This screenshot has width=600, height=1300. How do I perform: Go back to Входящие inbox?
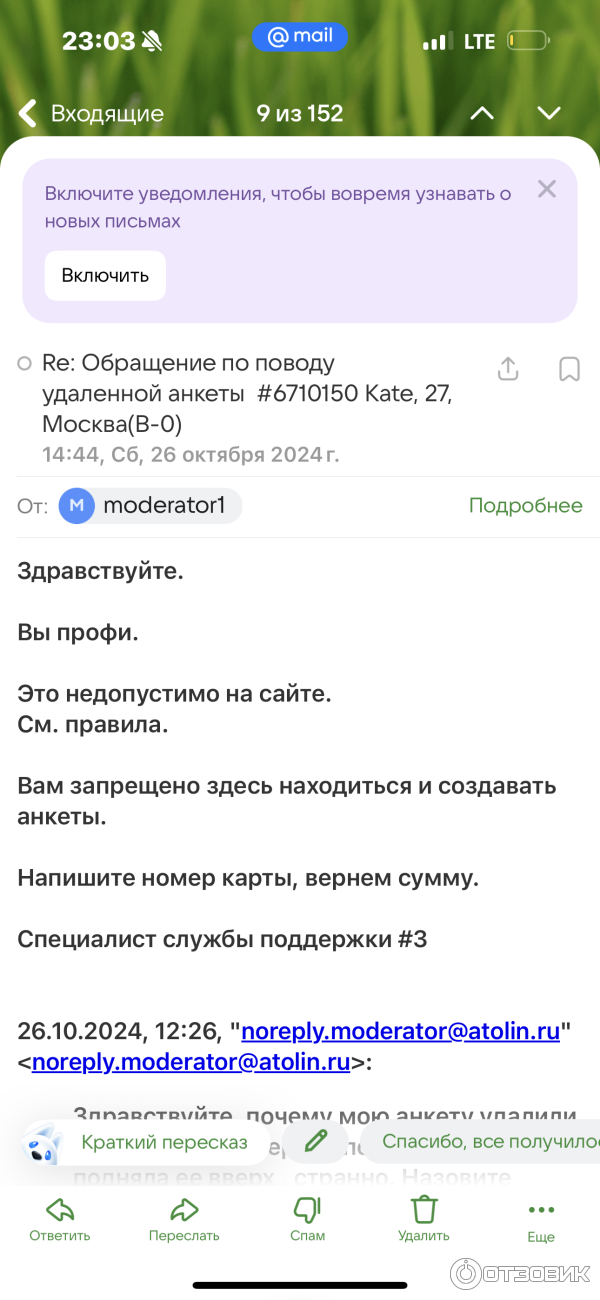90,114
